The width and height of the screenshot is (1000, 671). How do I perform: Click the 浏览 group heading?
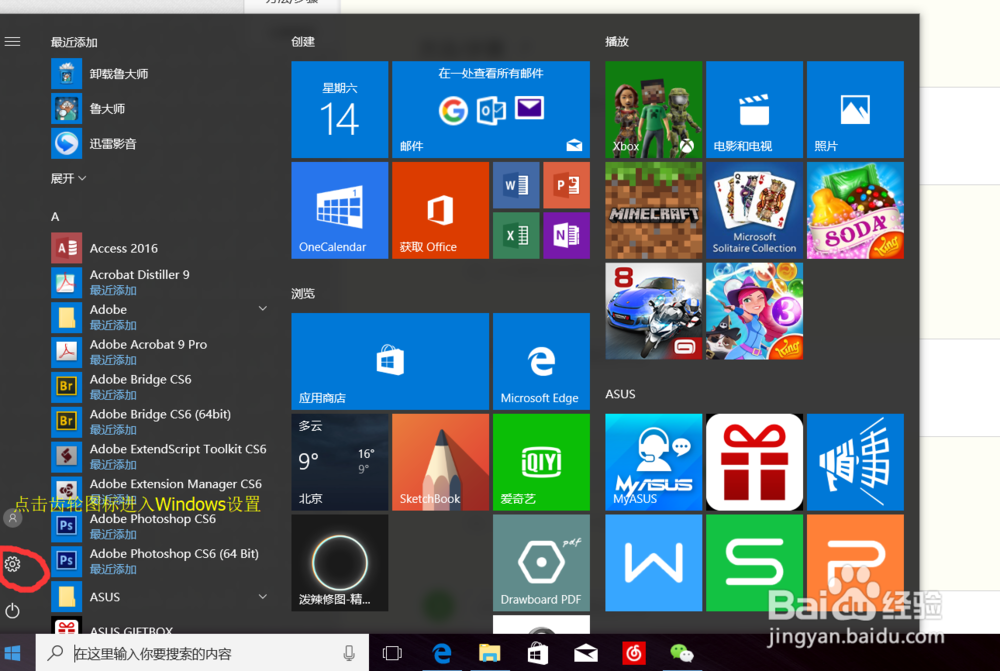pyautogui.click(x=303, y=294)
